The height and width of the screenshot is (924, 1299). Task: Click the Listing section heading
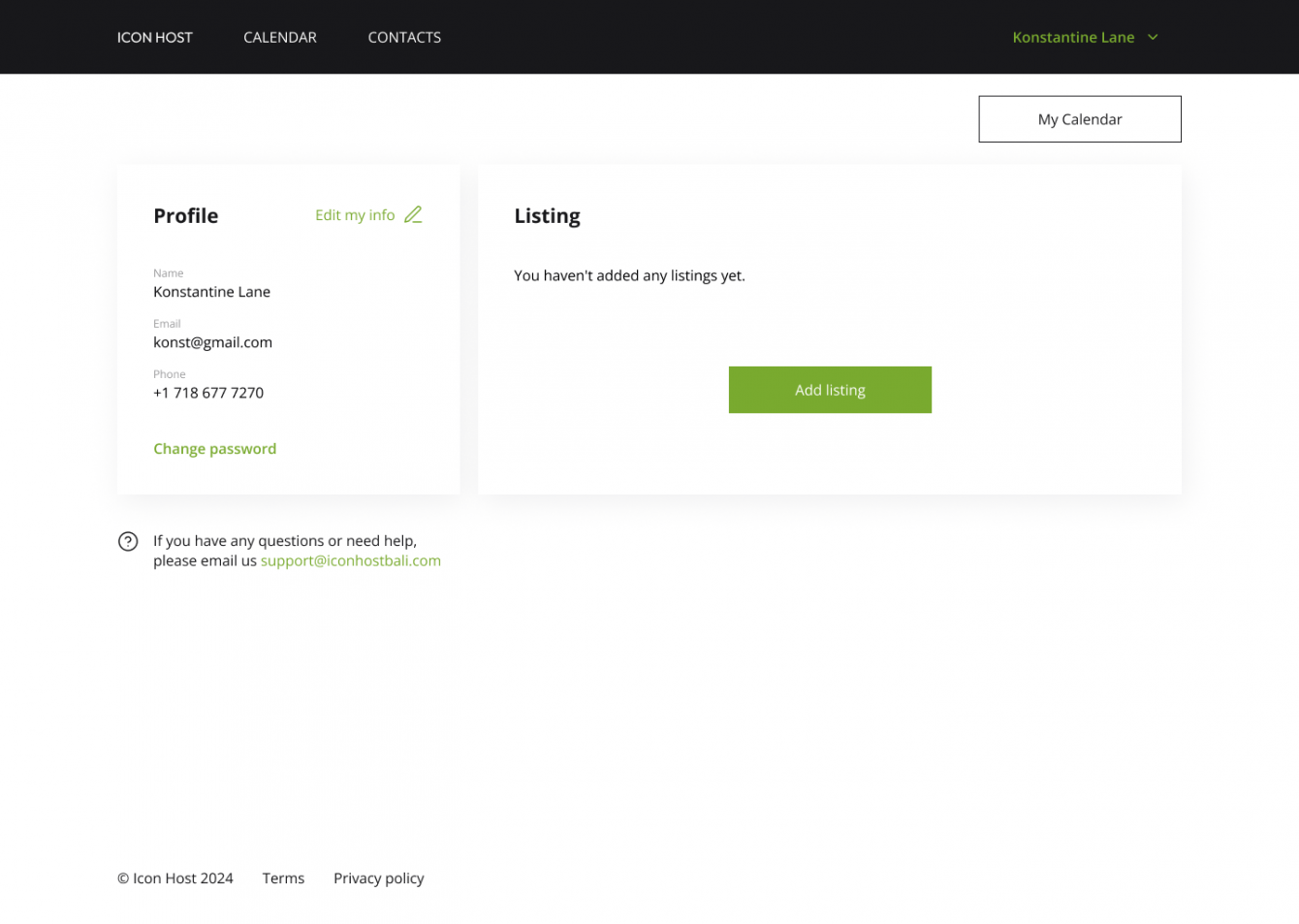547,216
